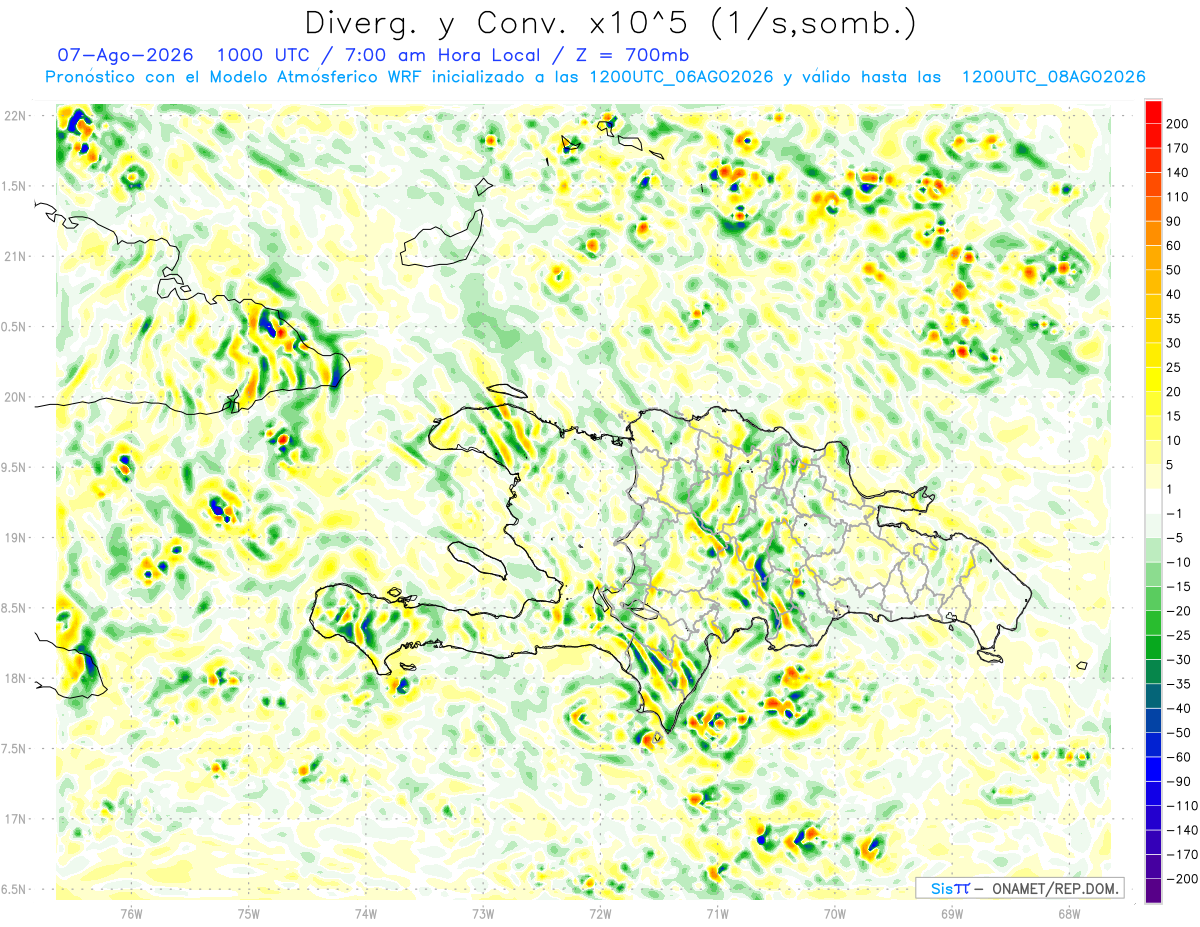Image resolution: width=1200 pixels, height=927 pixels.
Task: Click the '70W' longitude label
Action: pyautogui.click(x=835, y=914)
